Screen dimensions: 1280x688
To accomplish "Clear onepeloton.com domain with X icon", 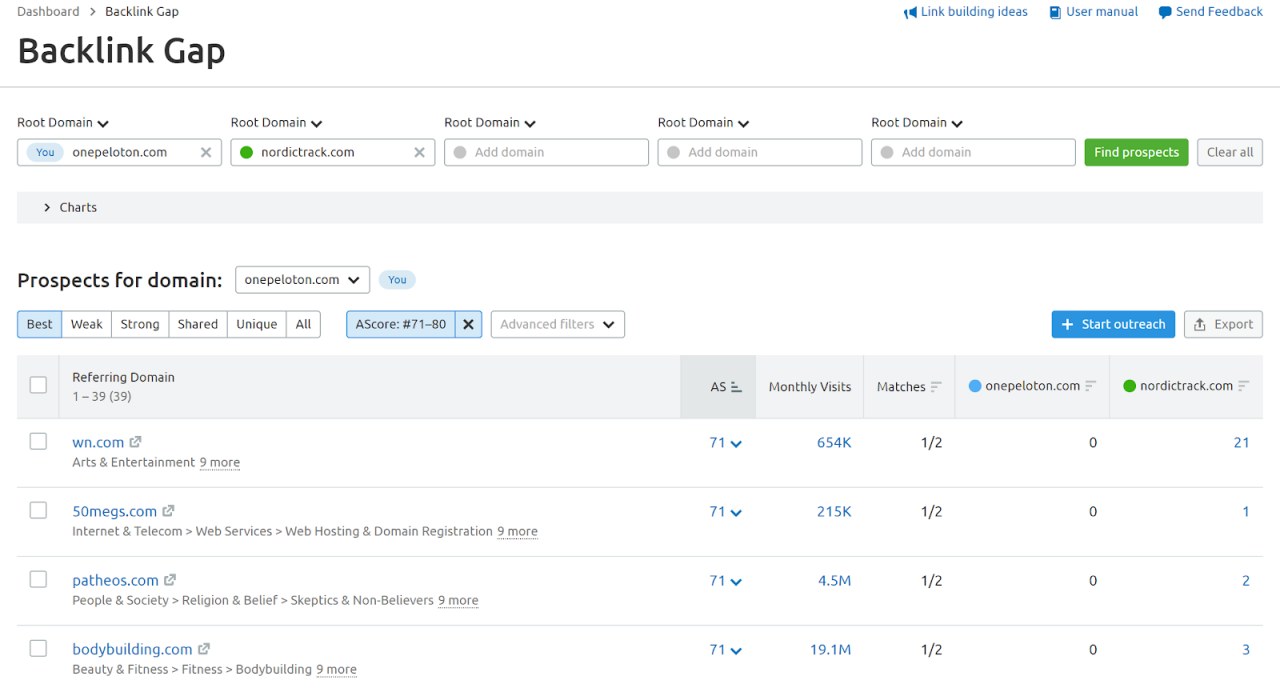I will click(x=206, y=152).
